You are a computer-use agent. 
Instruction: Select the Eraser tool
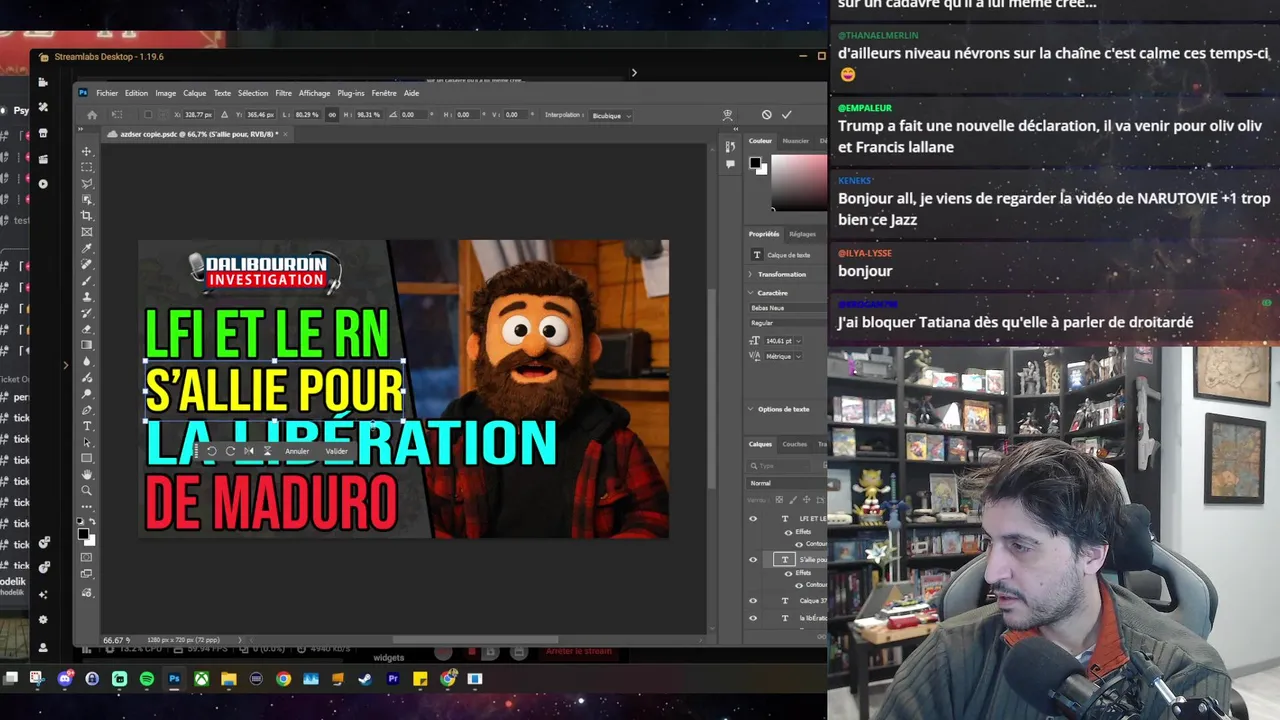point(87,329)
